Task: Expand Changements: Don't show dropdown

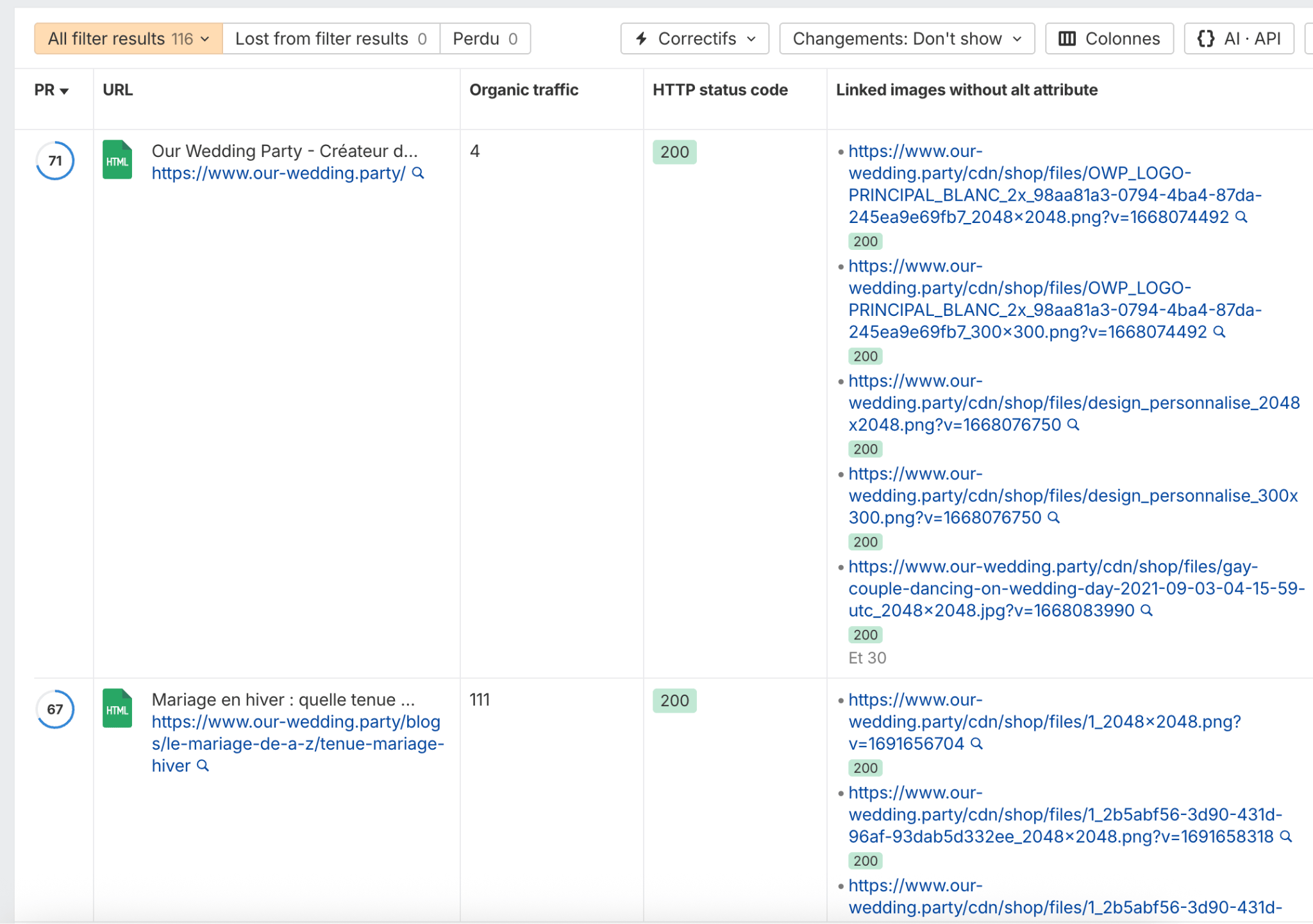Action: [907, 38]
